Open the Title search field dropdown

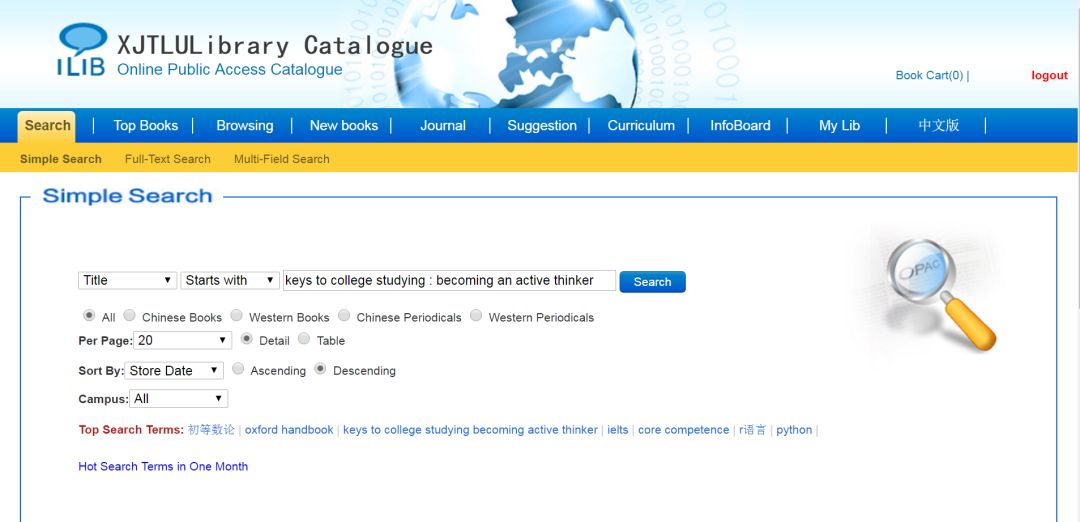127,280
